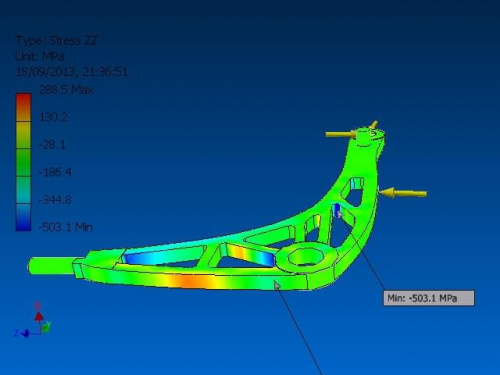This screenshot has width=500, height=375.
Task: Click the mouse pointer marker on lower flange
Action: point(277,285)
